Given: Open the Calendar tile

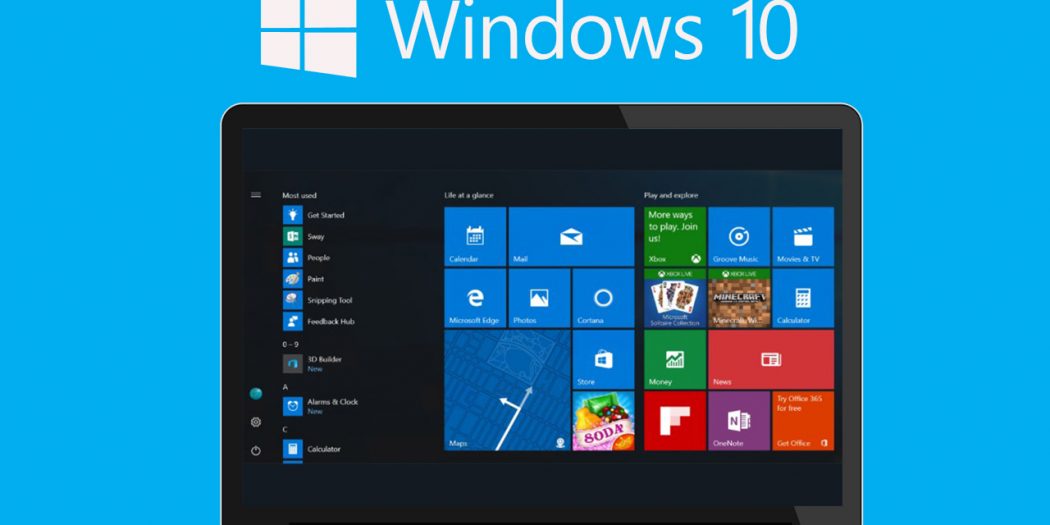Looking at the screenshot, I should pyautogui.click(x=475, y=236).
